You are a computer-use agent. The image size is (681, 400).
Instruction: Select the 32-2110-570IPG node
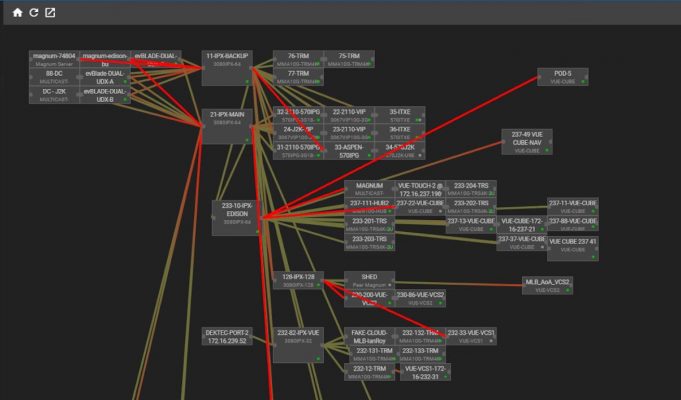(x=298, y=115)
